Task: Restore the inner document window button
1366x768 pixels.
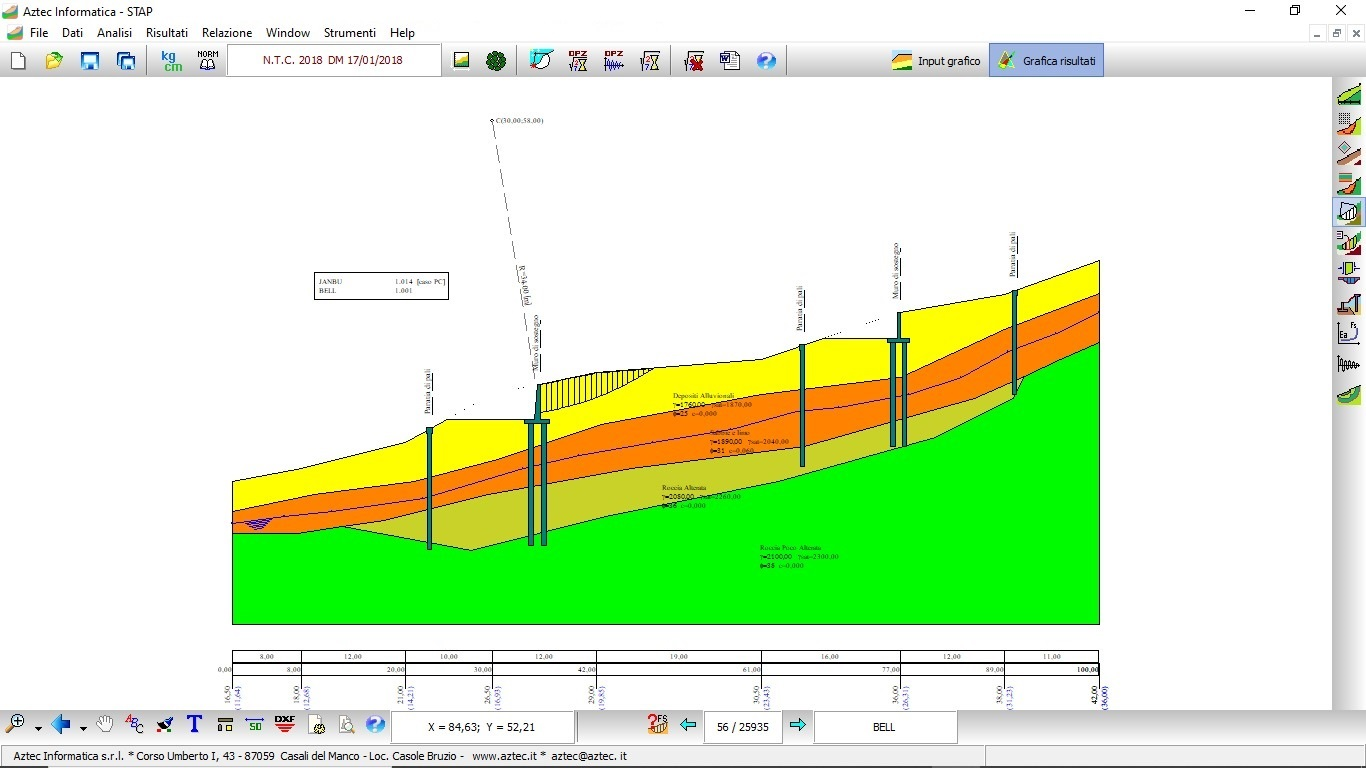Action: [x=1337, y=33]
